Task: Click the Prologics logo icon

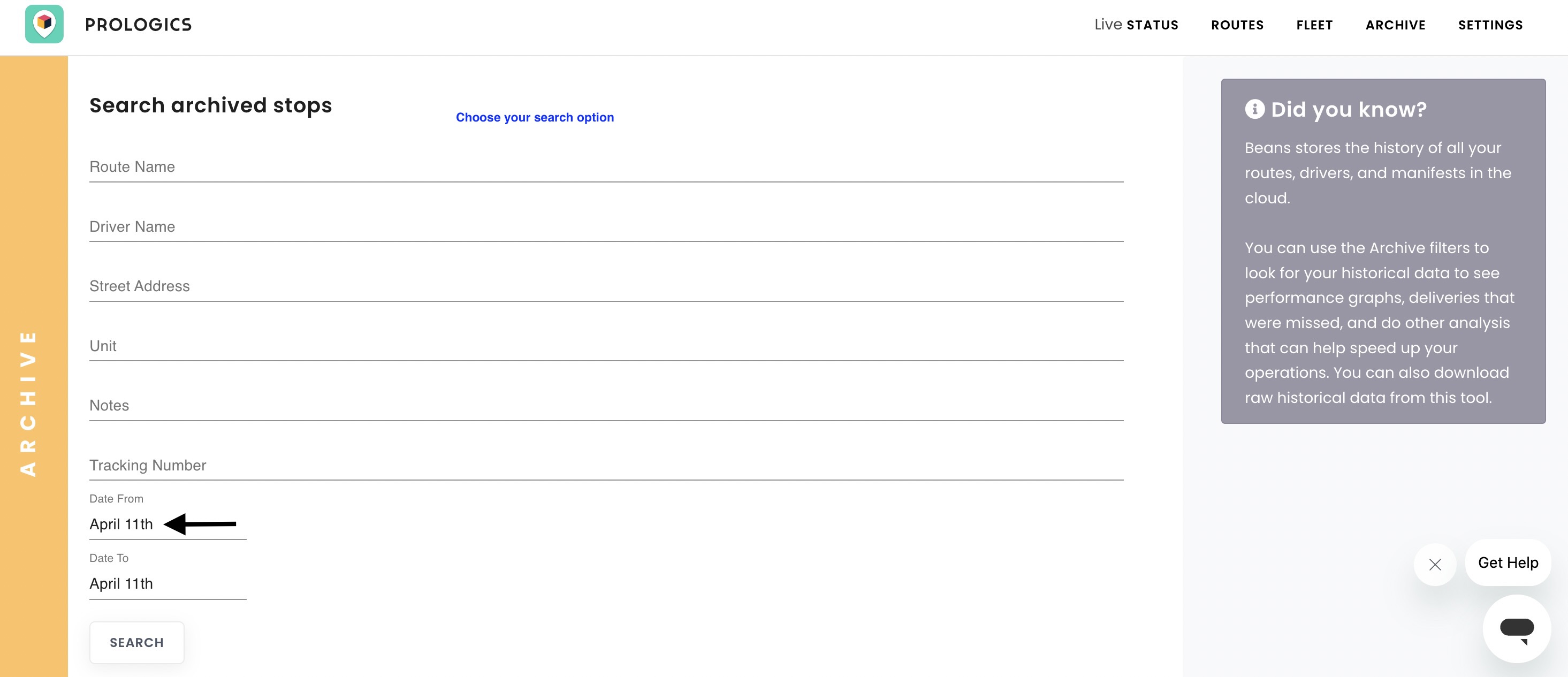Action: coord(44,25)
